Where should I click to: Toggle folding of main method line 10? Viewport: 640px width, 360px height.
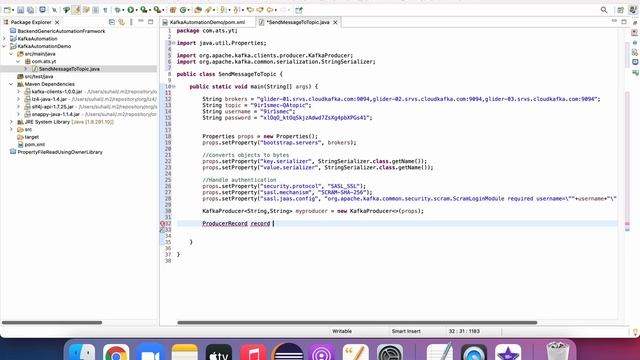tap(173, 87)
